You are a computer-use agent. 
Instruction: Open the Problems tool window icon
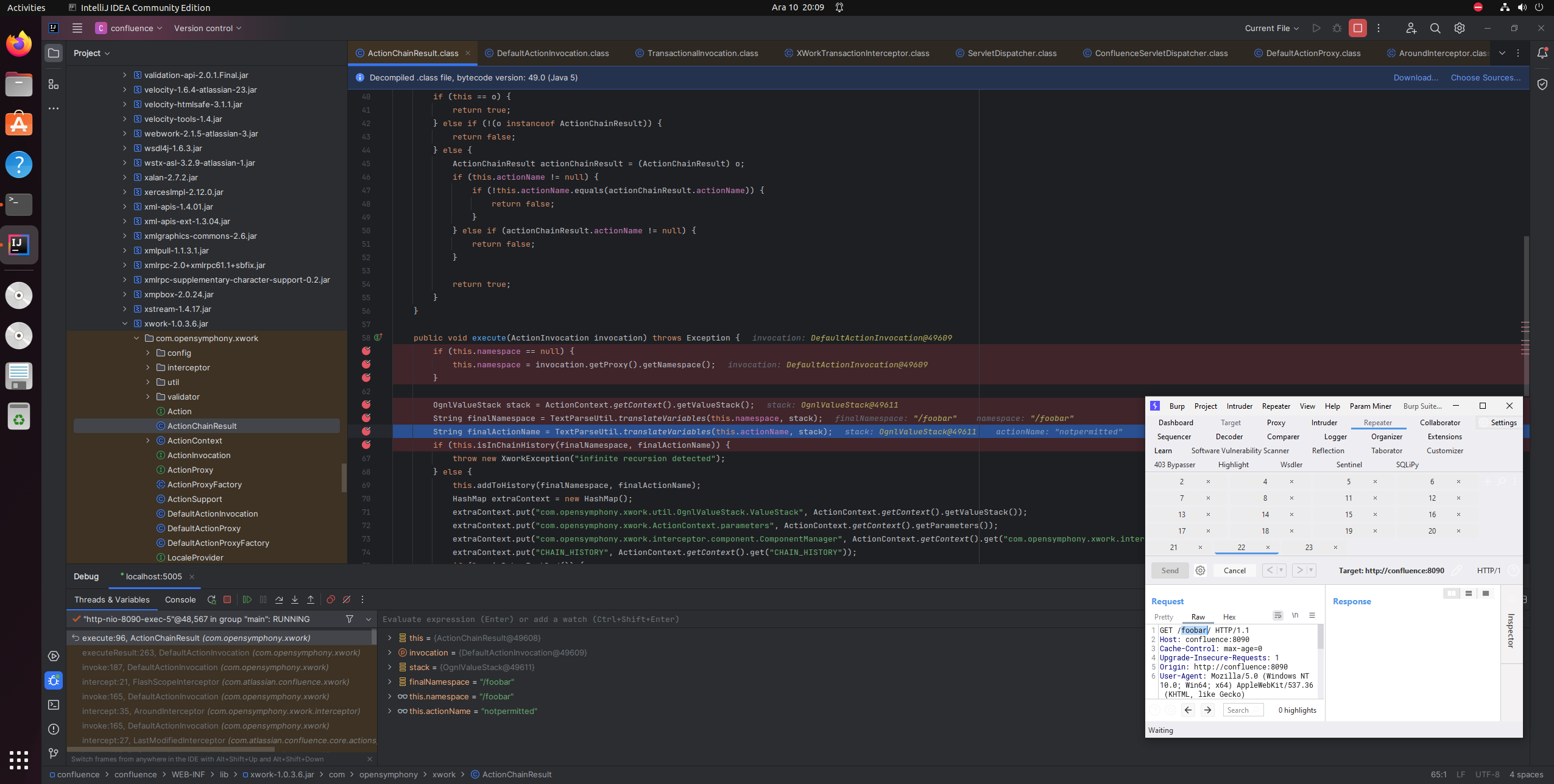click(54, 729)
